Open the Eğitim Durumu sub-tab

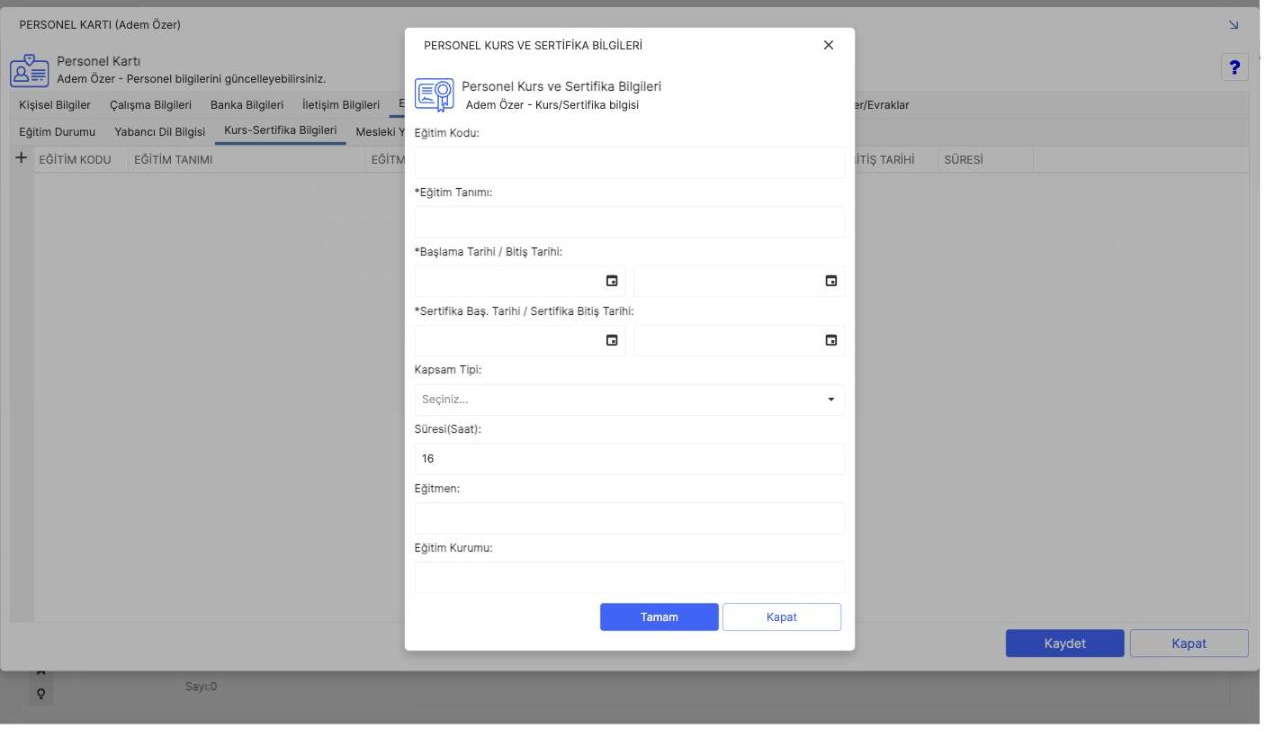(59, 132)
